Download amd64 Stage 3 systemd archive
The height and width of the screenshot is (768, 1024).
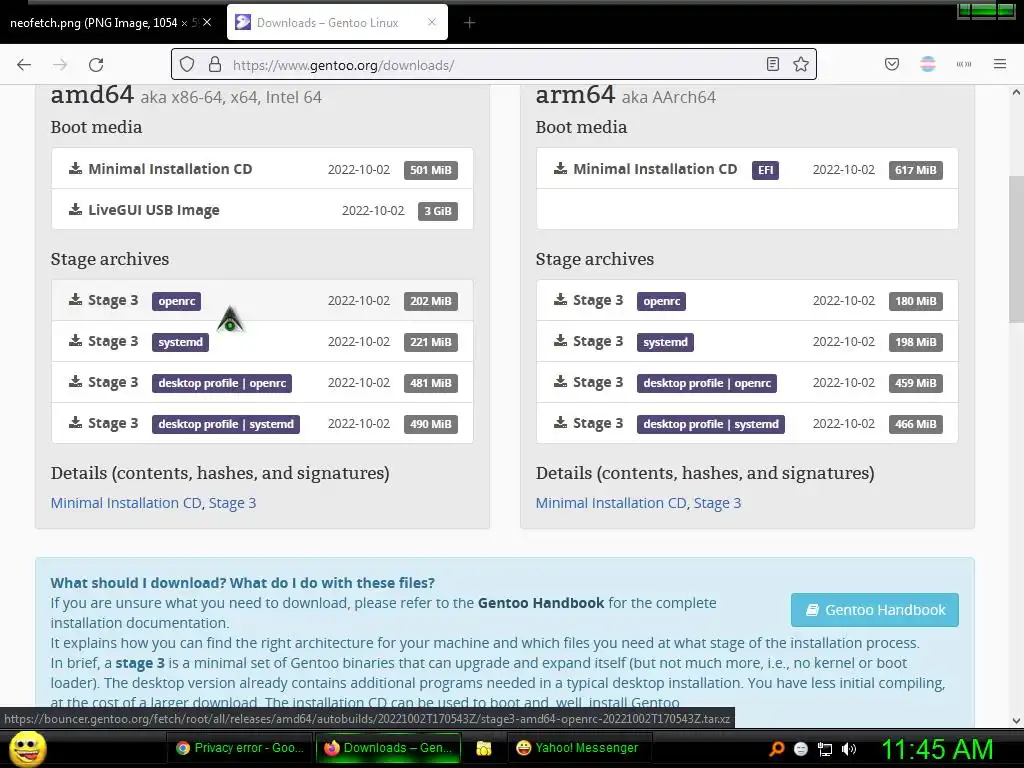[x=262, y=342]
